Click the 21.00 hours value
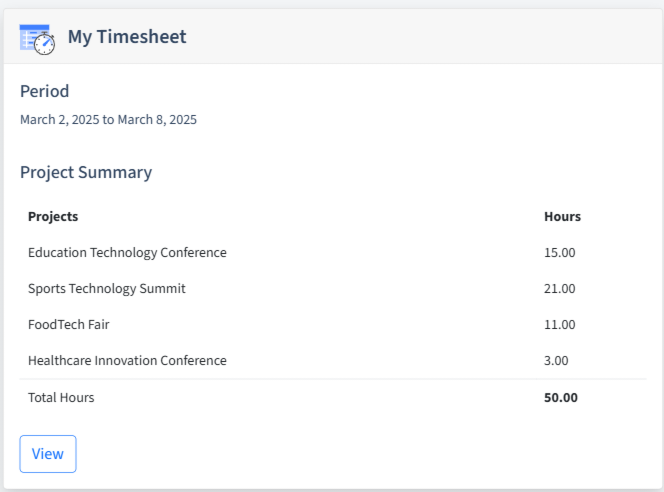The height and width of the screenshot is (492, 664). [559, 289]
